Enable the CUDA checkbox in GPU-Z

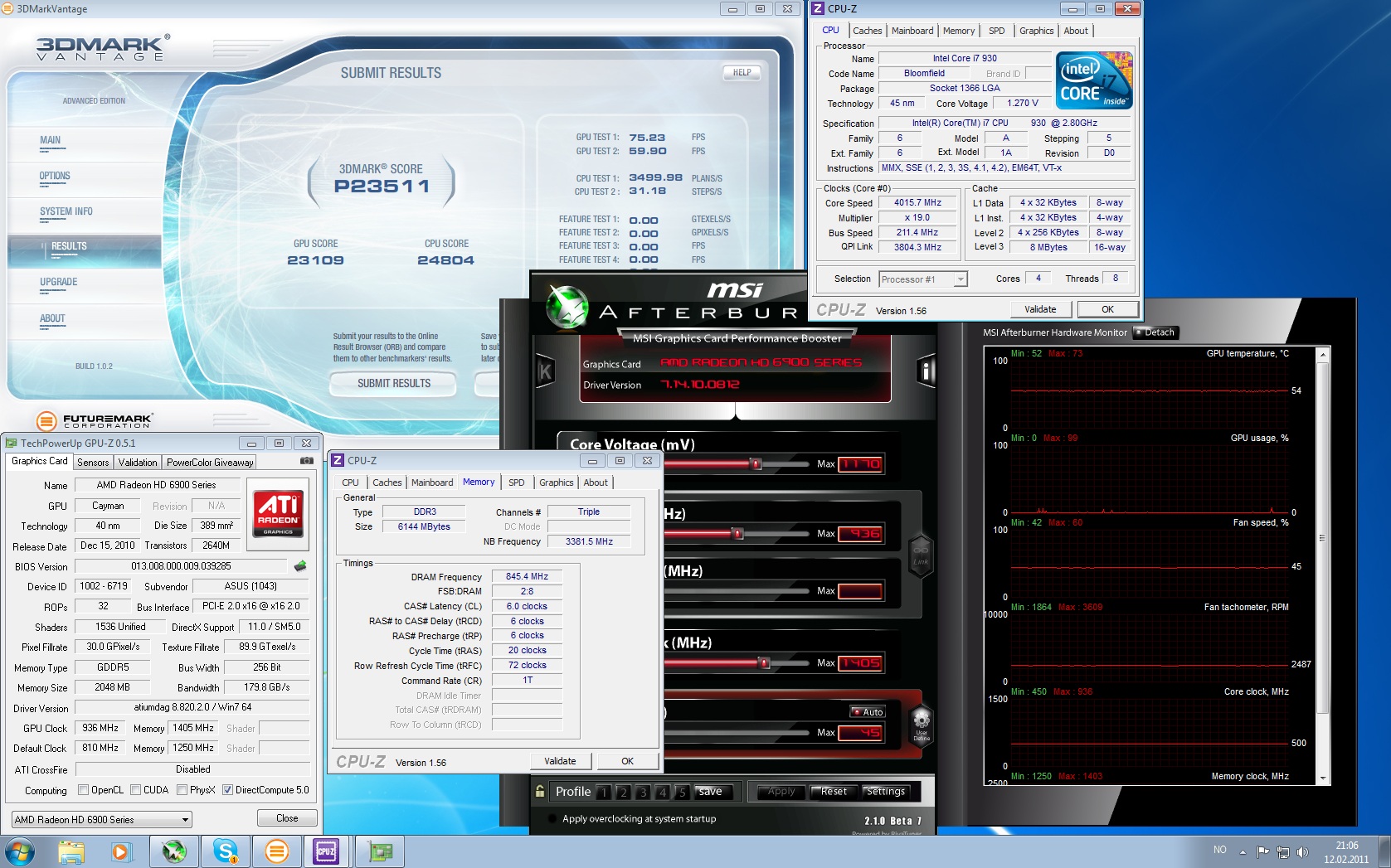click(135, 790)
